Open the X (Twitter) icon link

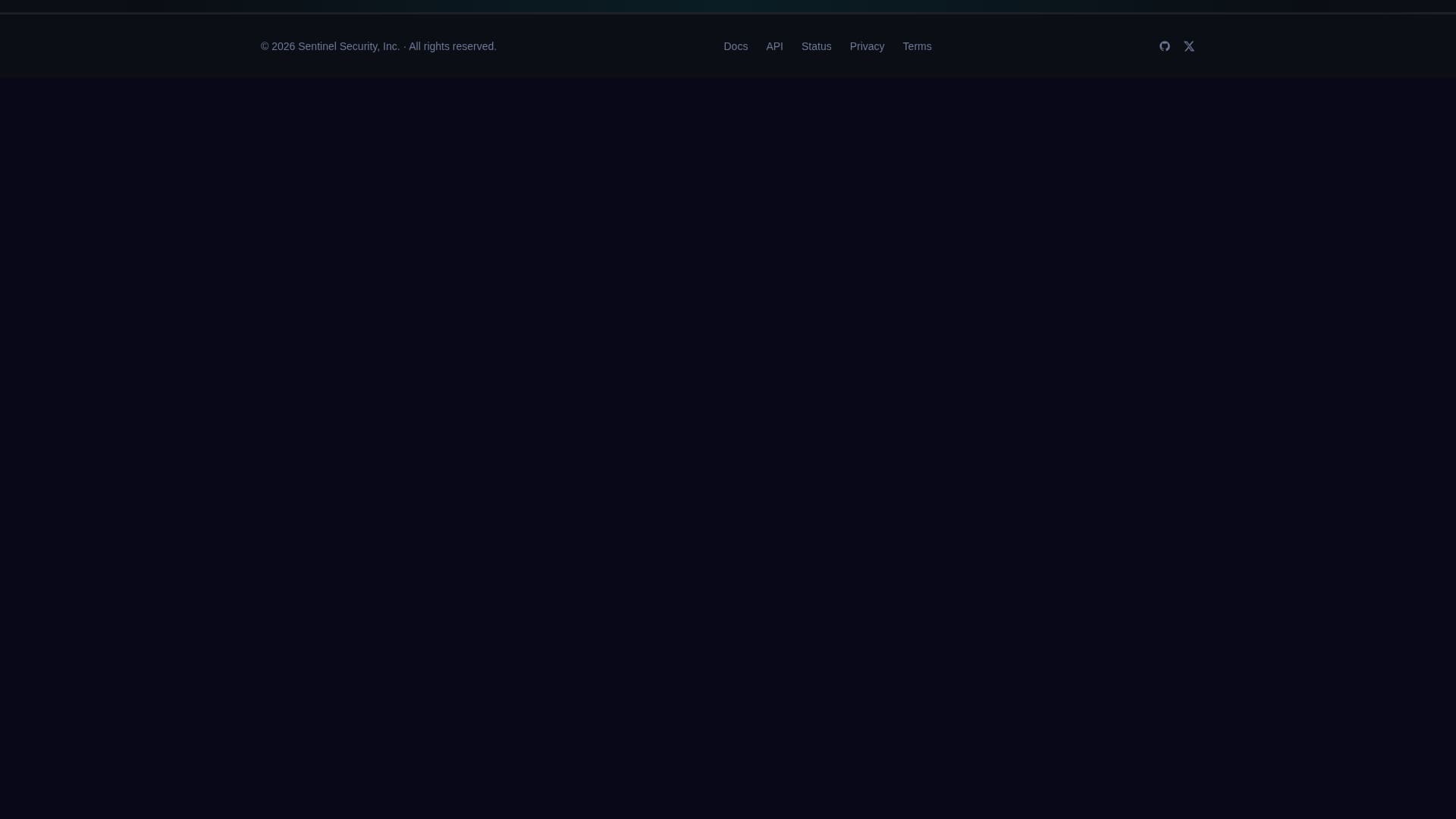[x=1189, y=46]
